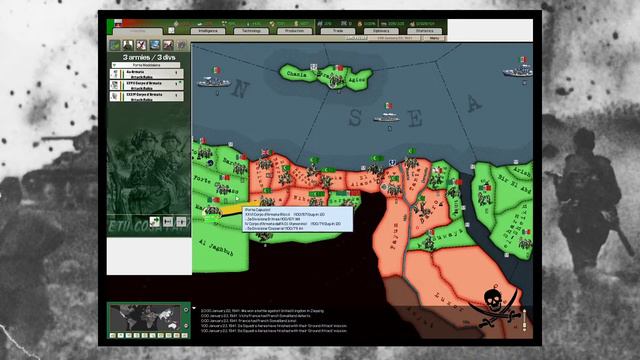The height and width of the screenshot is (360, 640).
Task: Click the upper round button beside minimap
Action: pos(186,310)
